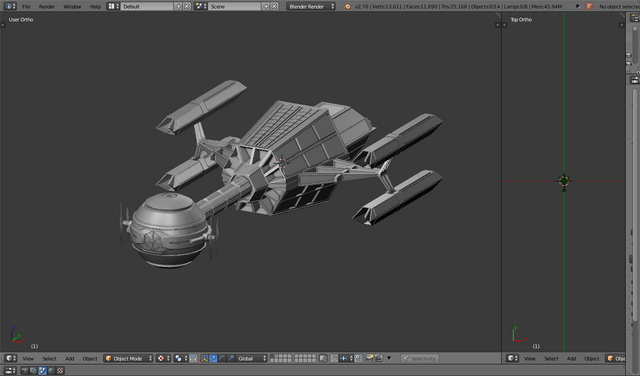Open the File menu

tap(26, 7)
